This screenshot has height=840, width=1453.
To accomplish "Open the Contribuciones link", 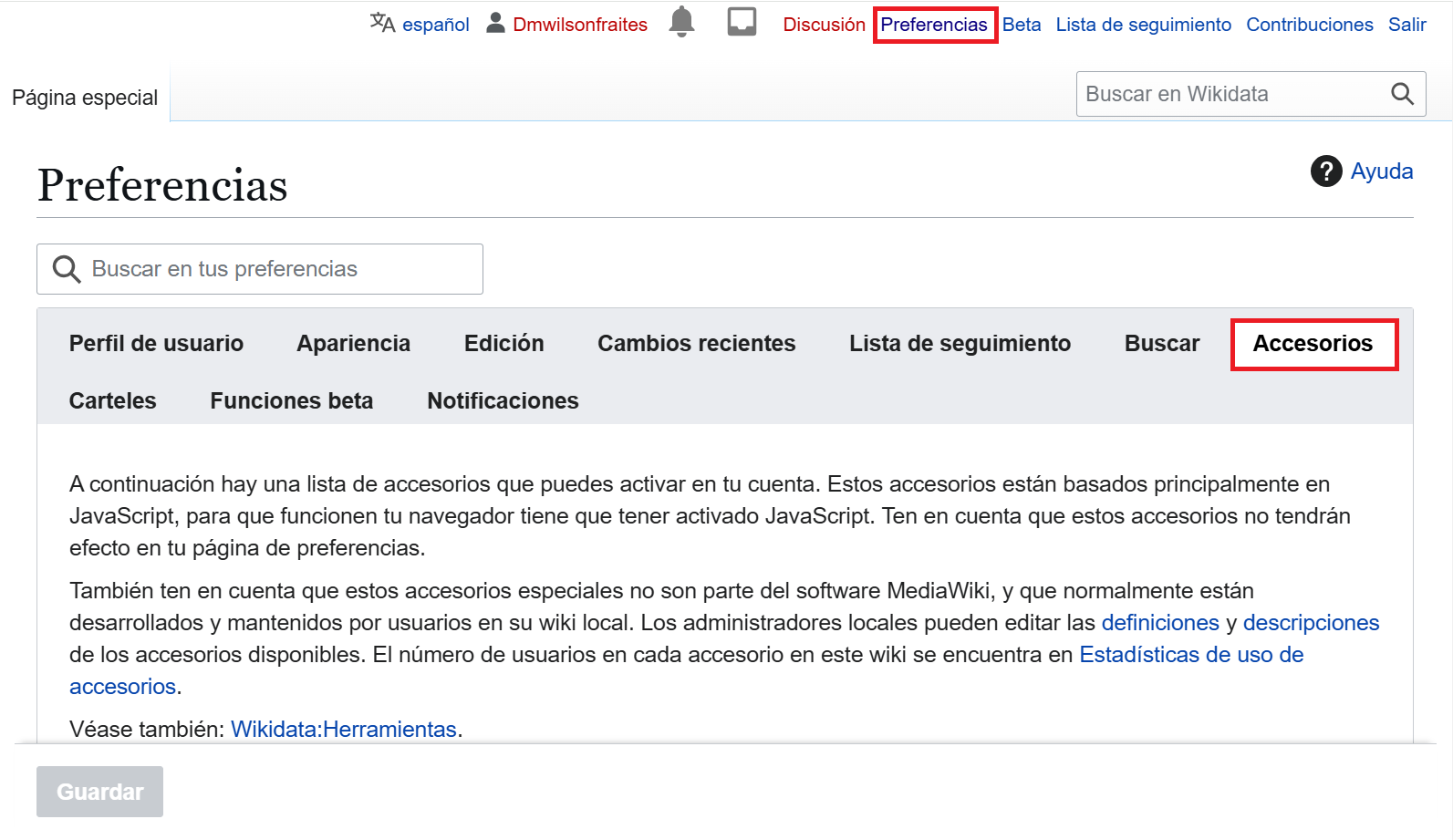I will point(1309,25).
